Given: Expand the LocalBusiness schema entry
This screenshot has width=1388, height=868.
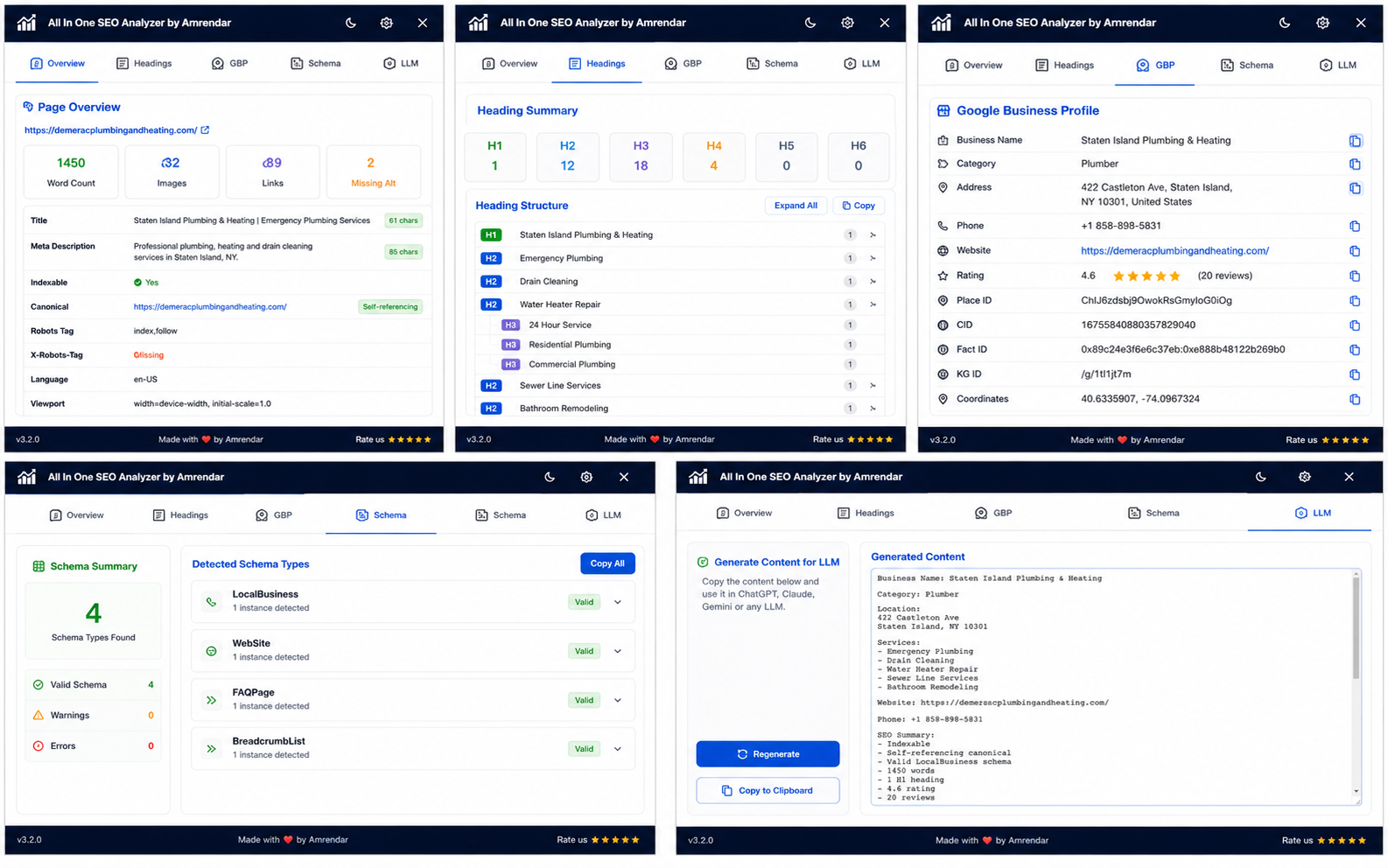Looking at the screenshot, I should click(618, 602).
